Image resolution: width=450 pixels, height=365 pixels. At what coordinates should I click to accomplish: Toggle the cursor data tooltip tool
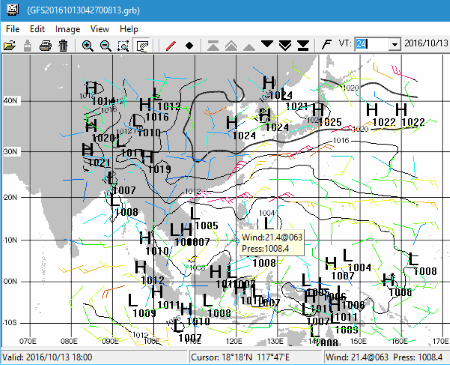(x=143, y=45)
